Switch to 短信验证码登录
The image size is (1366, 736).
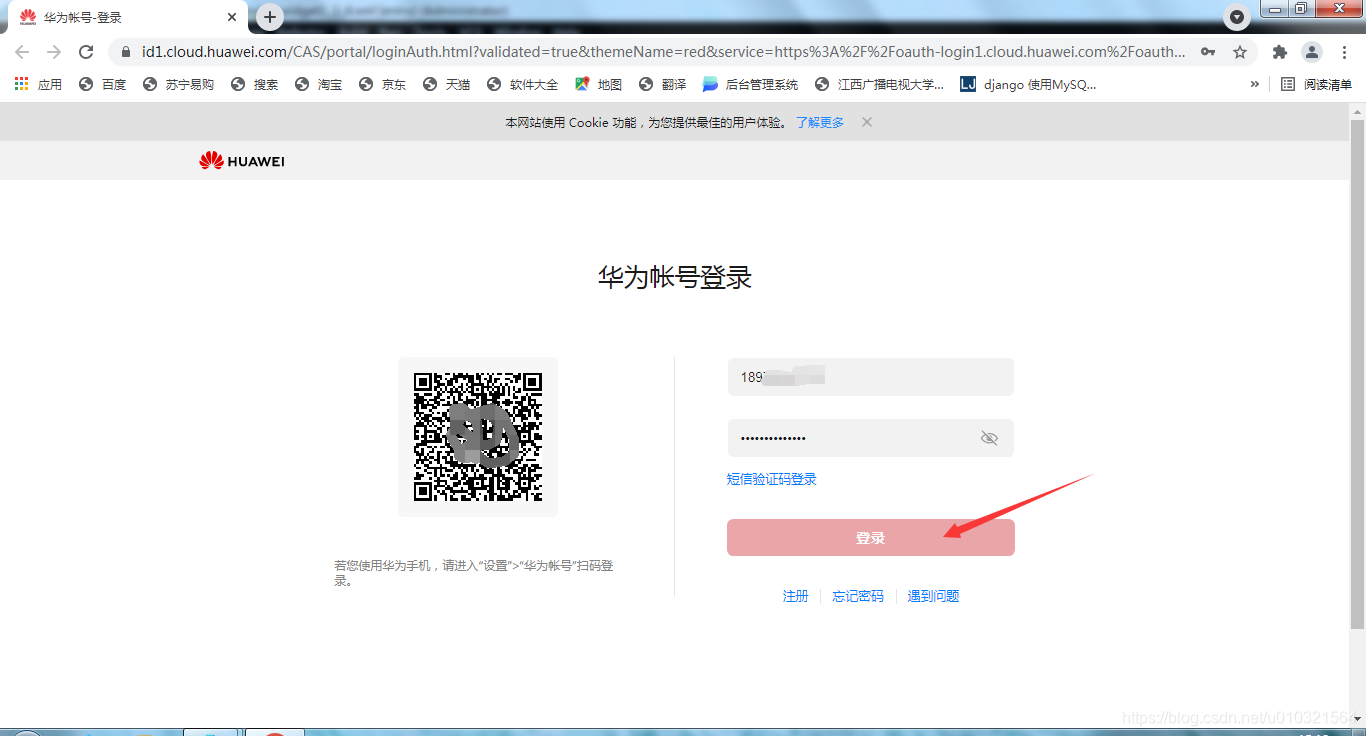[772, 479]
